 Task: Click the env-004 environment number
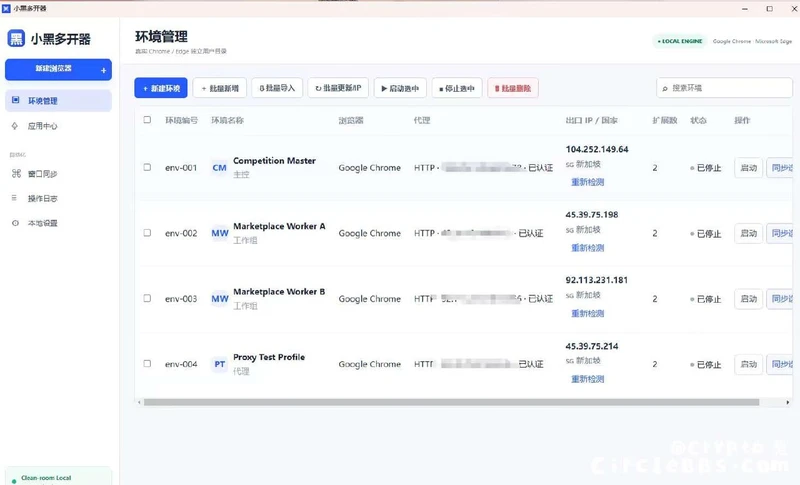pyautogui.click(x=181, y=364)
